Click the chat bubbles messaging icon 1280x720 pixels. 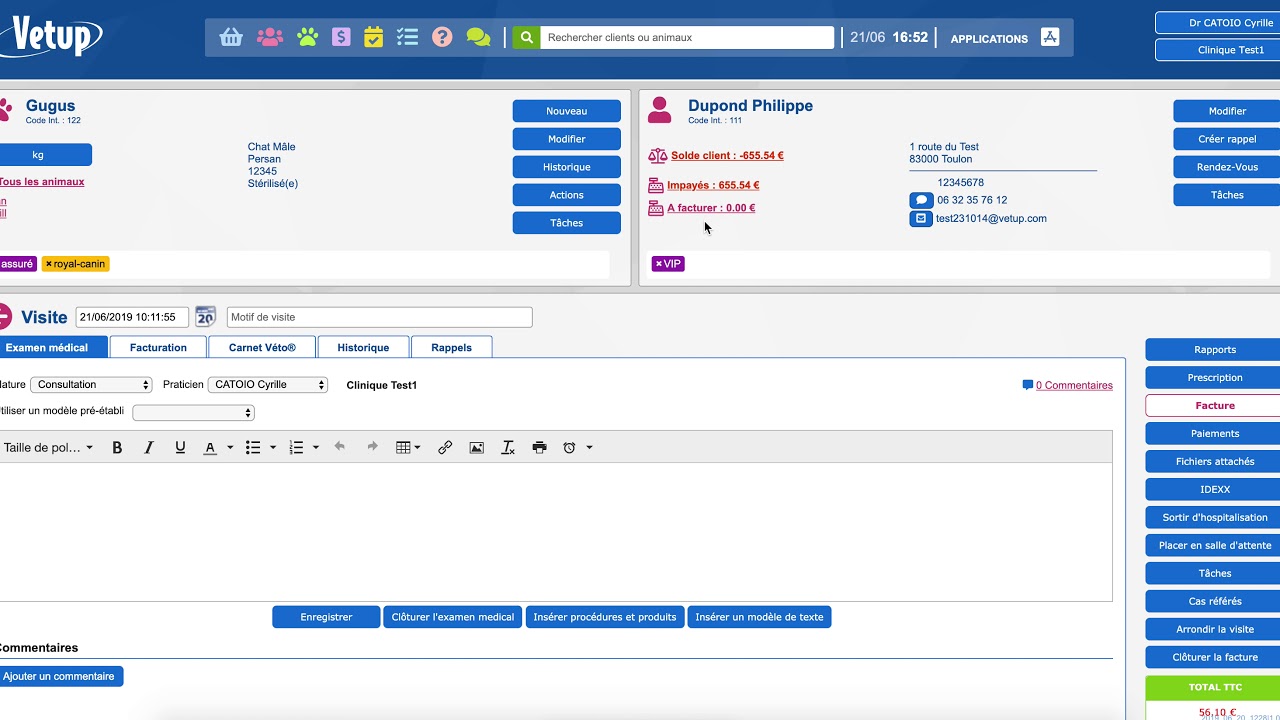[x=477, y=36]
